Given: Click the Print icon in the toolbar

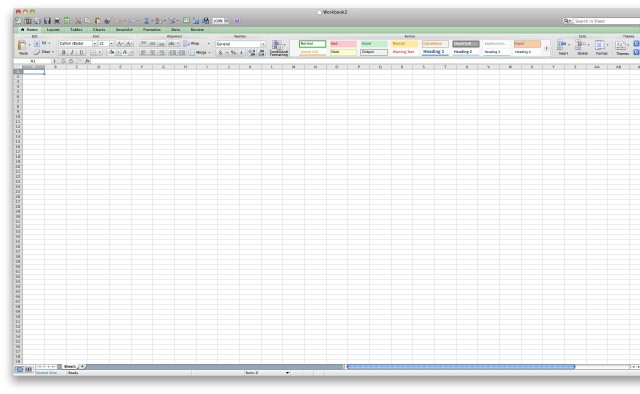Looking at the screenshot, I should (57, 21).
